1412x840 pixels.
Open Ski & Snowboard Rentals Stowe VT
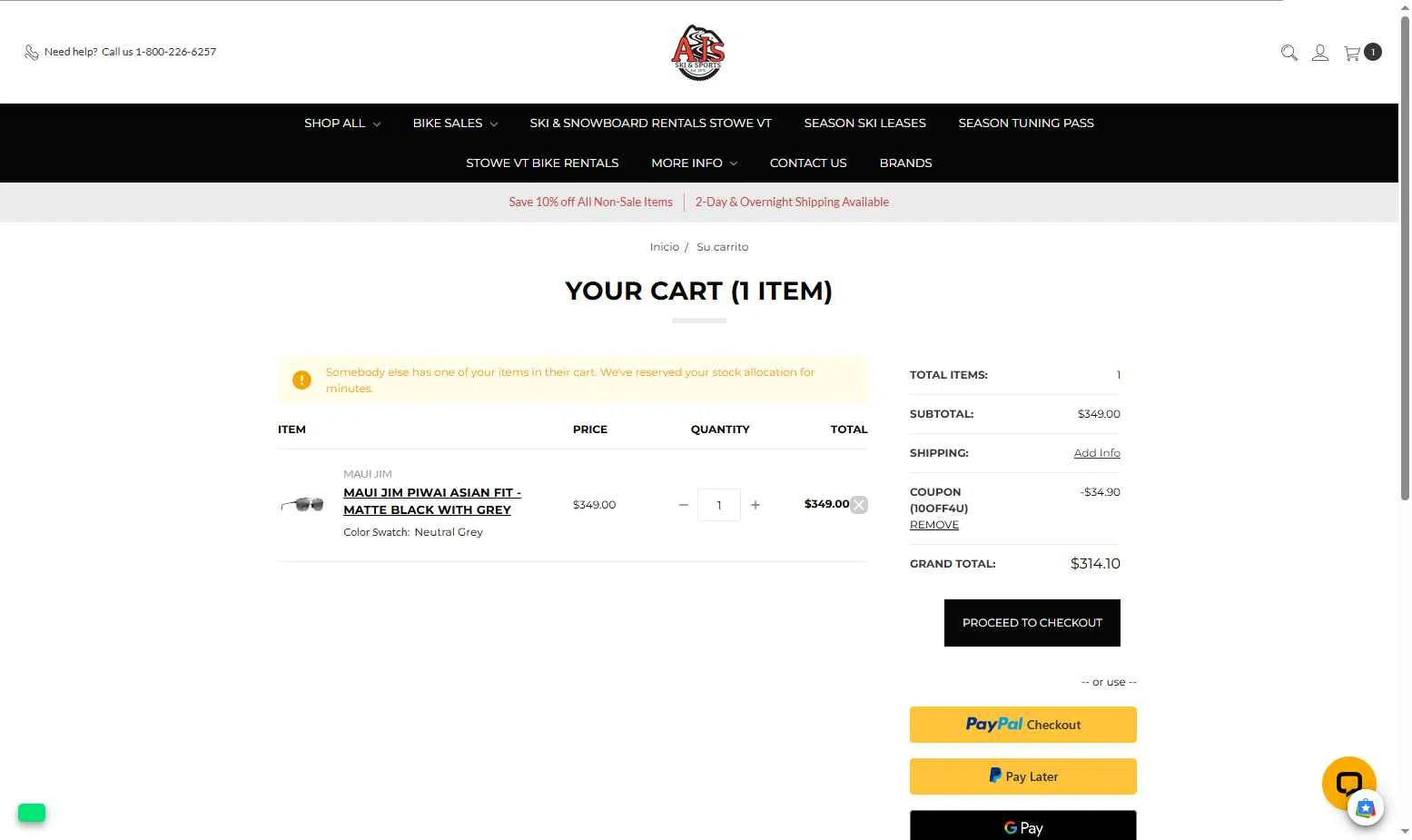pos(651,124)
